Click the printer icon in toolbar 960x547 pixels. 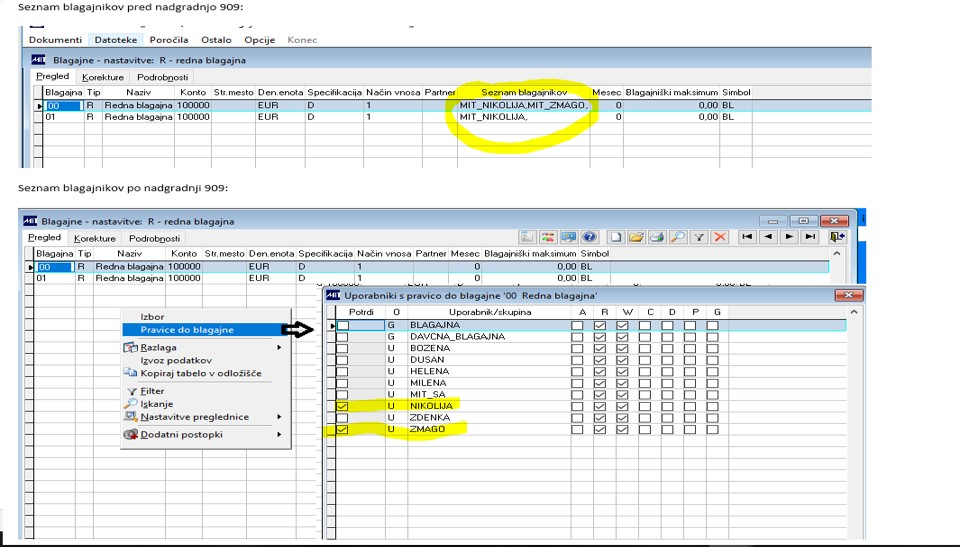657,237
